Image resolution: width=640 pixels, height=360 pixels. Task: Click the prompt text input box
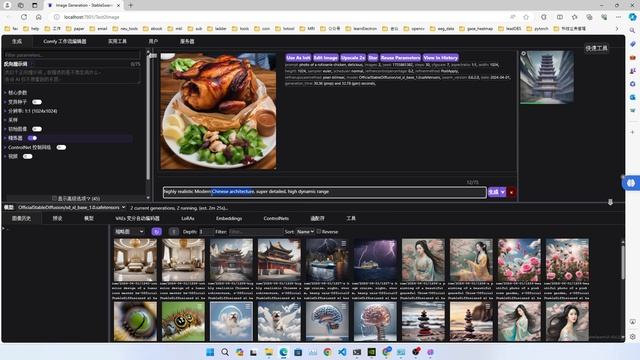coord(325,192)
